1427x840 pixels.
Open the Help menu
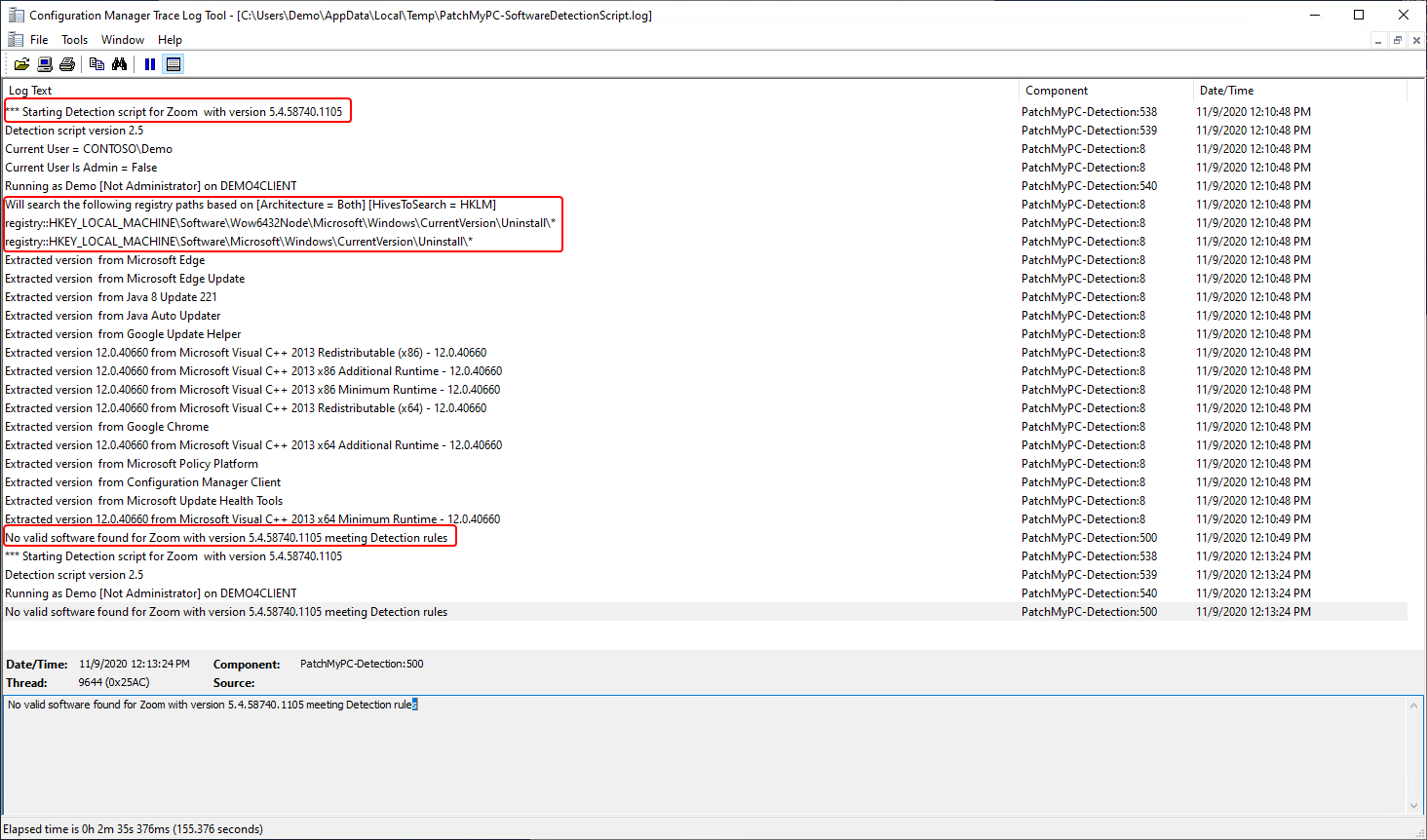(x=170, y=40)
